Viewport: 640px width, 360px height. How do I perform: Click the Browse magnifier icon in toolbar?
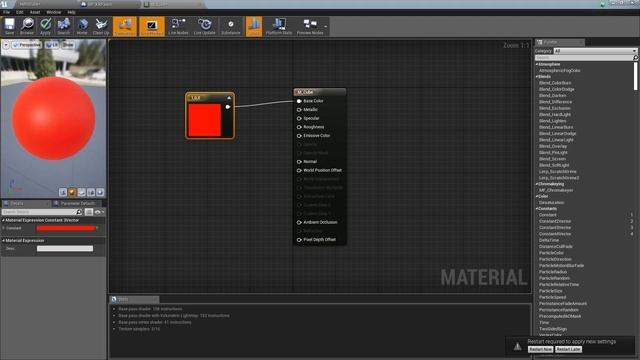[27, 26]
